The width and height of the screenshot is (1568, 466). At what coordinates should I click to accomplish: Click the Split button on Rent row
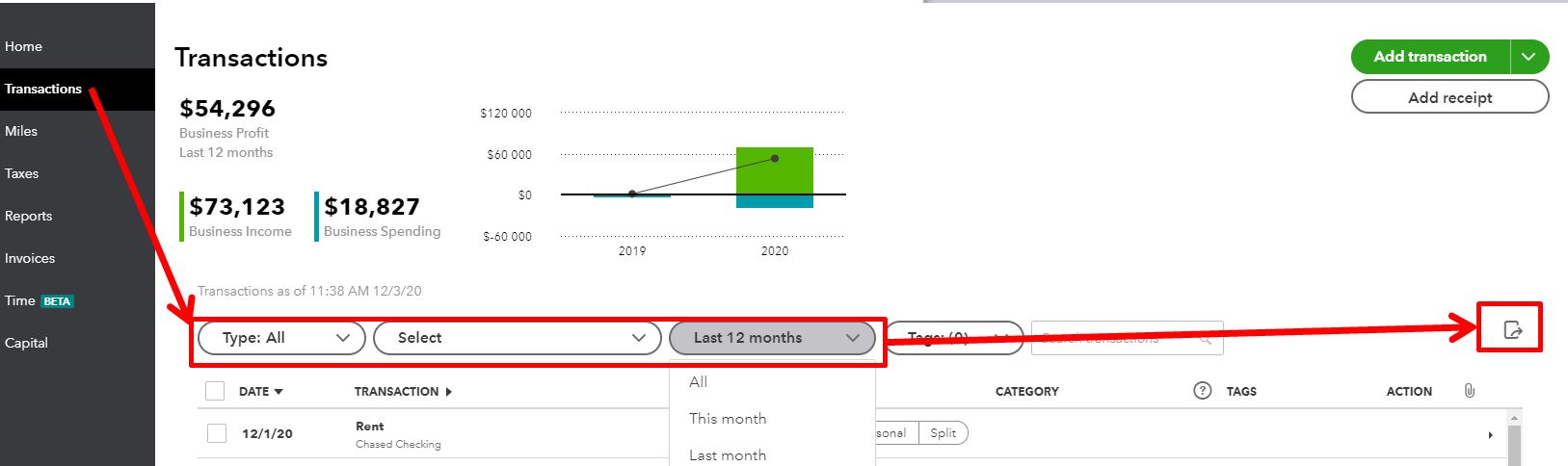point(943,433)
